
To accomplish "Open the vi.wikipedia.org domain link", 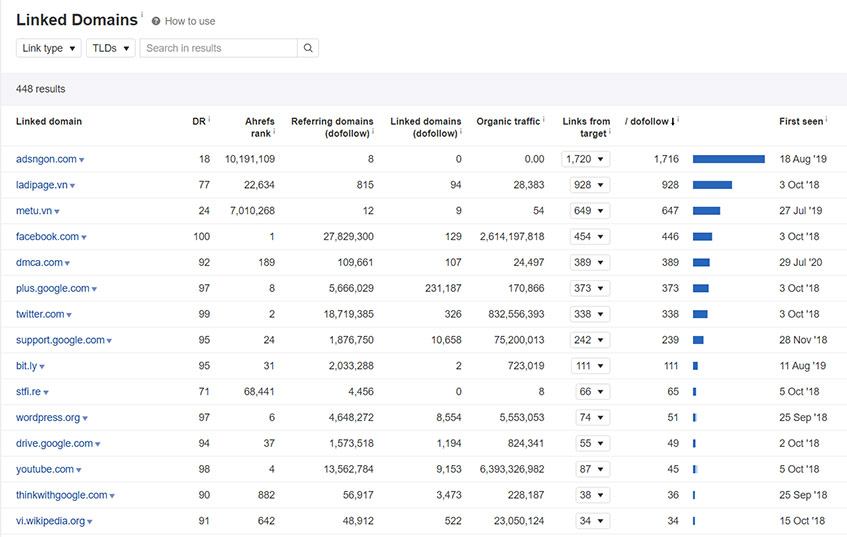I will point(50,521).
